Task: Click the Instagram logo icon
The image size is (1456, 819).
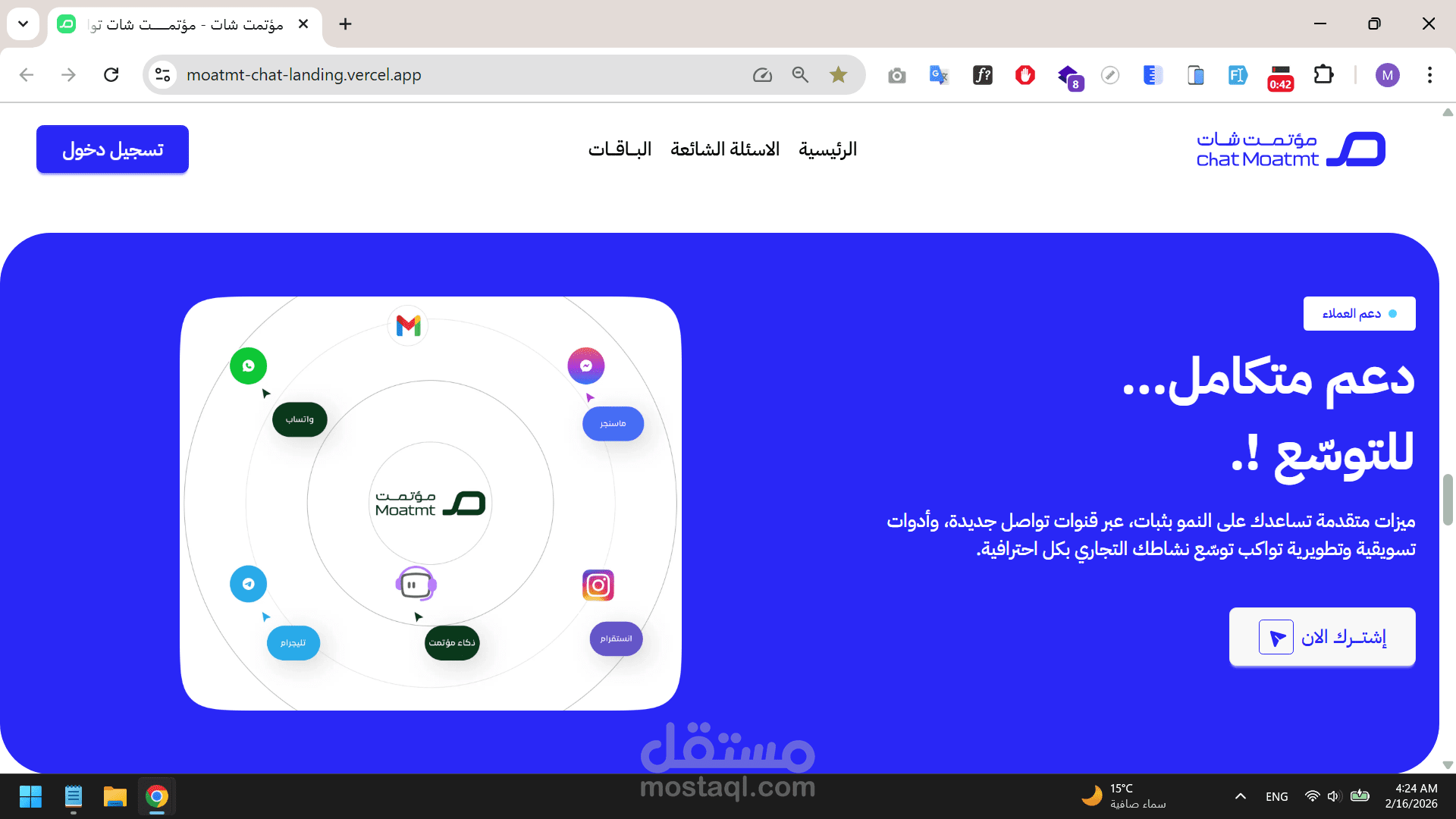Action: [x=598, y=585]
